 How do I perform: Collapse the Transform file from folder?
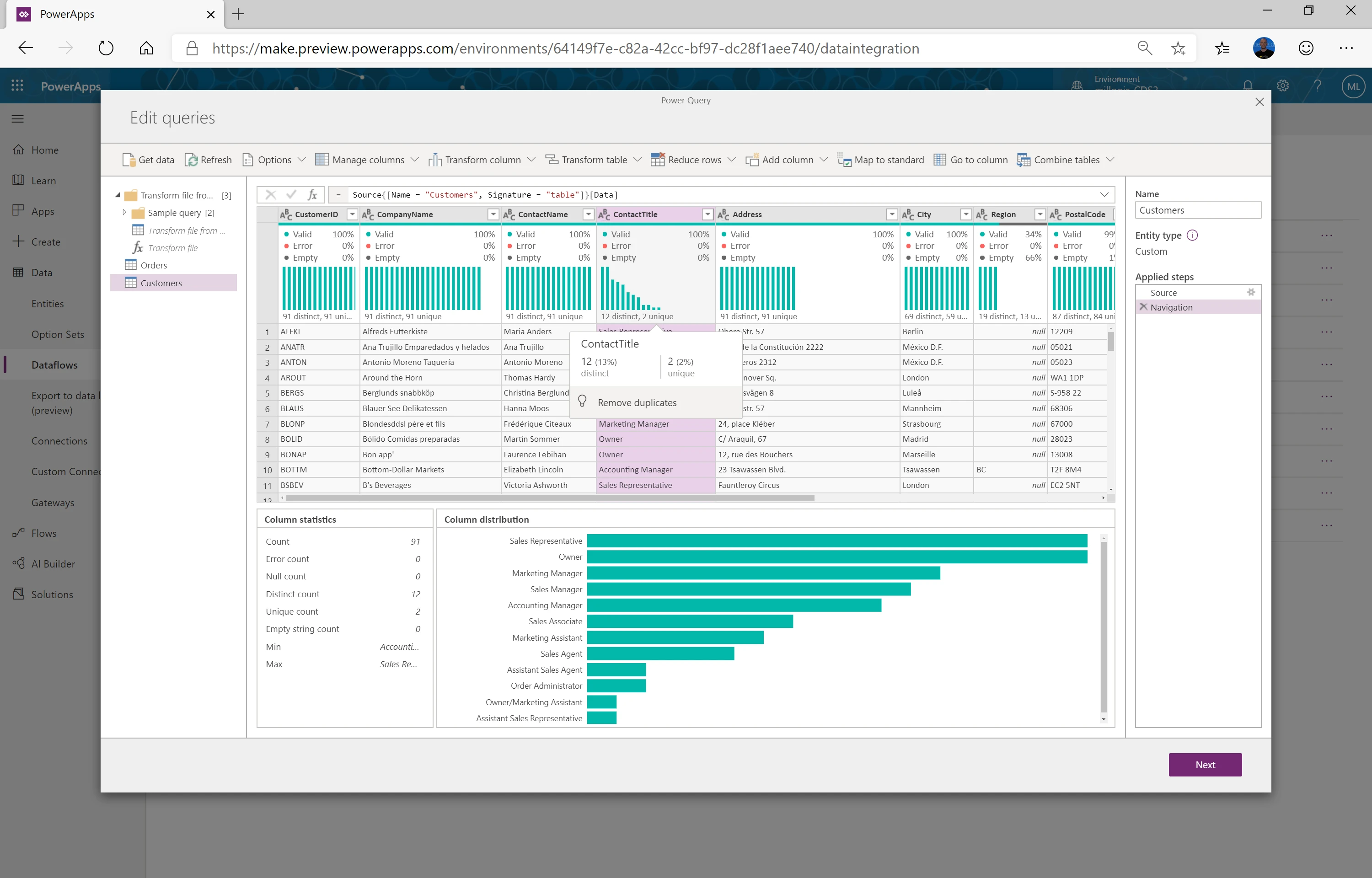(118, 195)
